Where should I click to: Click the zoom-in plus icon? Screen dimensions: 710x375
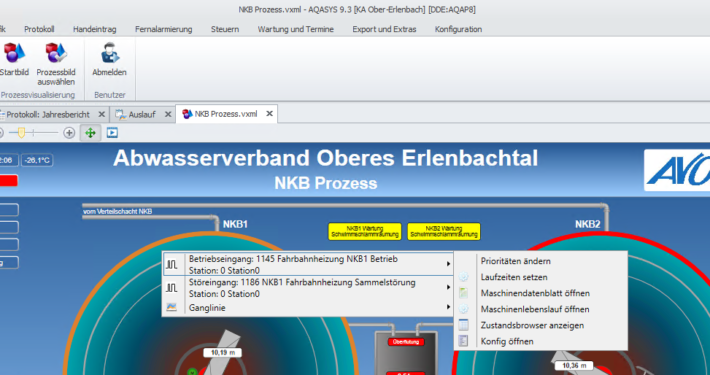69,133
